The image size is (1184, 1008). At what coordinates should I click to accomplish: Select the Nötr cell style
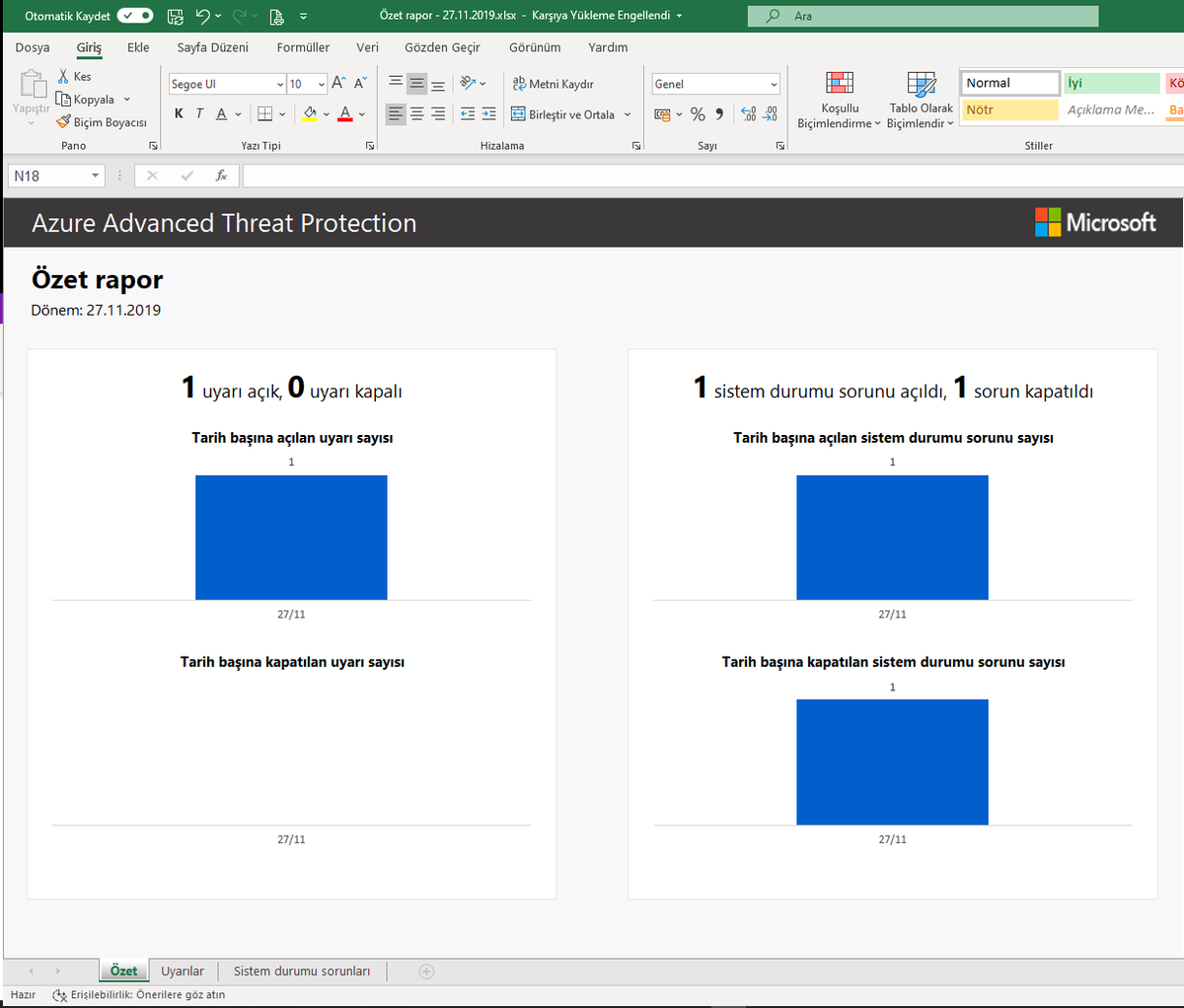[x=1009, y=109]
